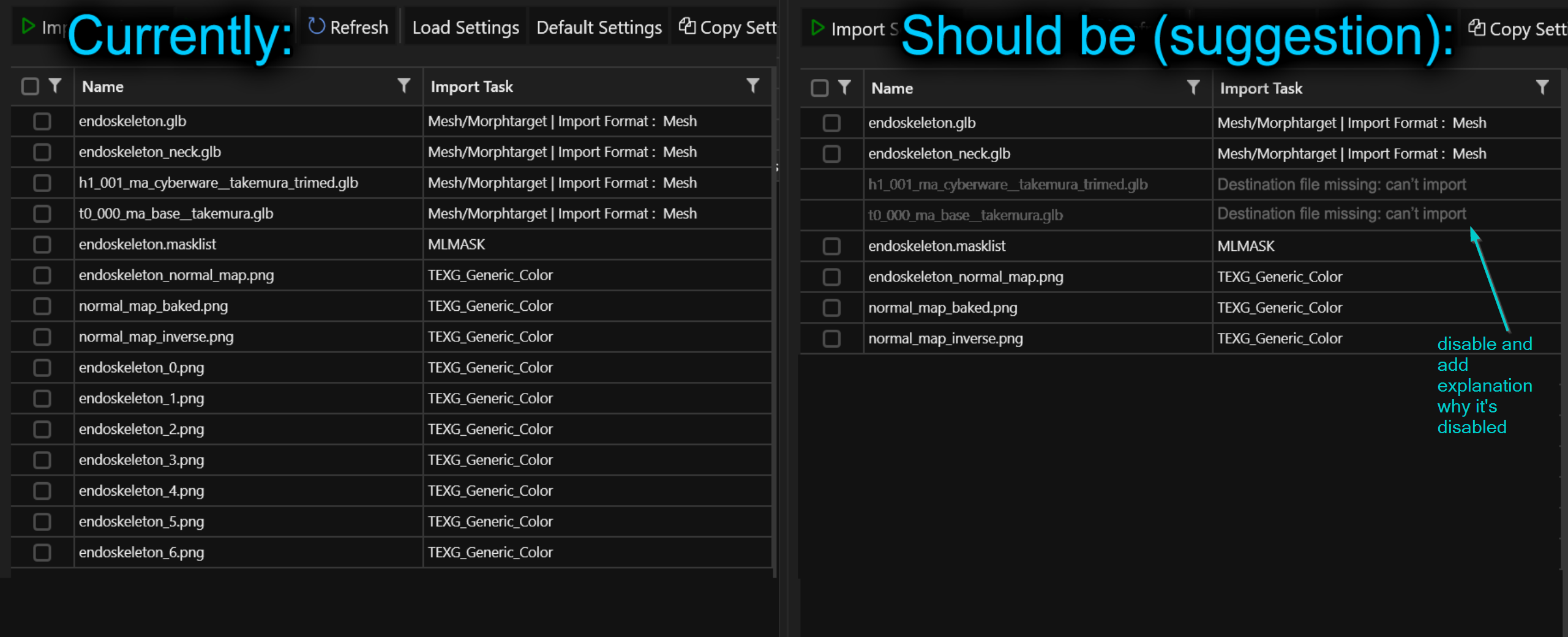
Task: Open the filter funnel on Name column
Action: [x=404, y=86]
